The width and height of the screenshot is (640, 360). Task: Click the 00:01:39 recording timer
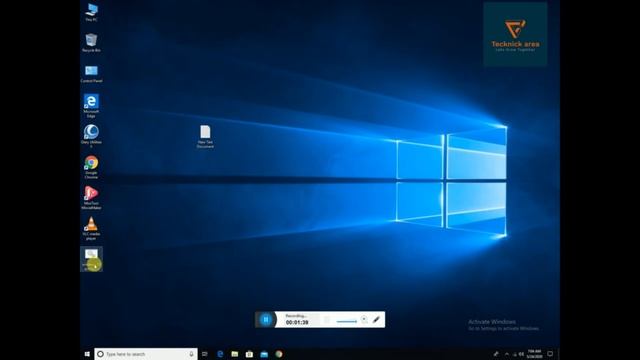tap(297, 322)
